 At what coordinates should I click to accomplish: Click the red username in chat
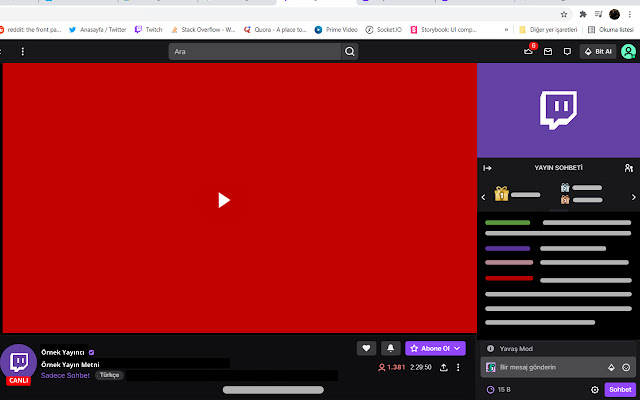pyautogui.click(x=509, y=278)
